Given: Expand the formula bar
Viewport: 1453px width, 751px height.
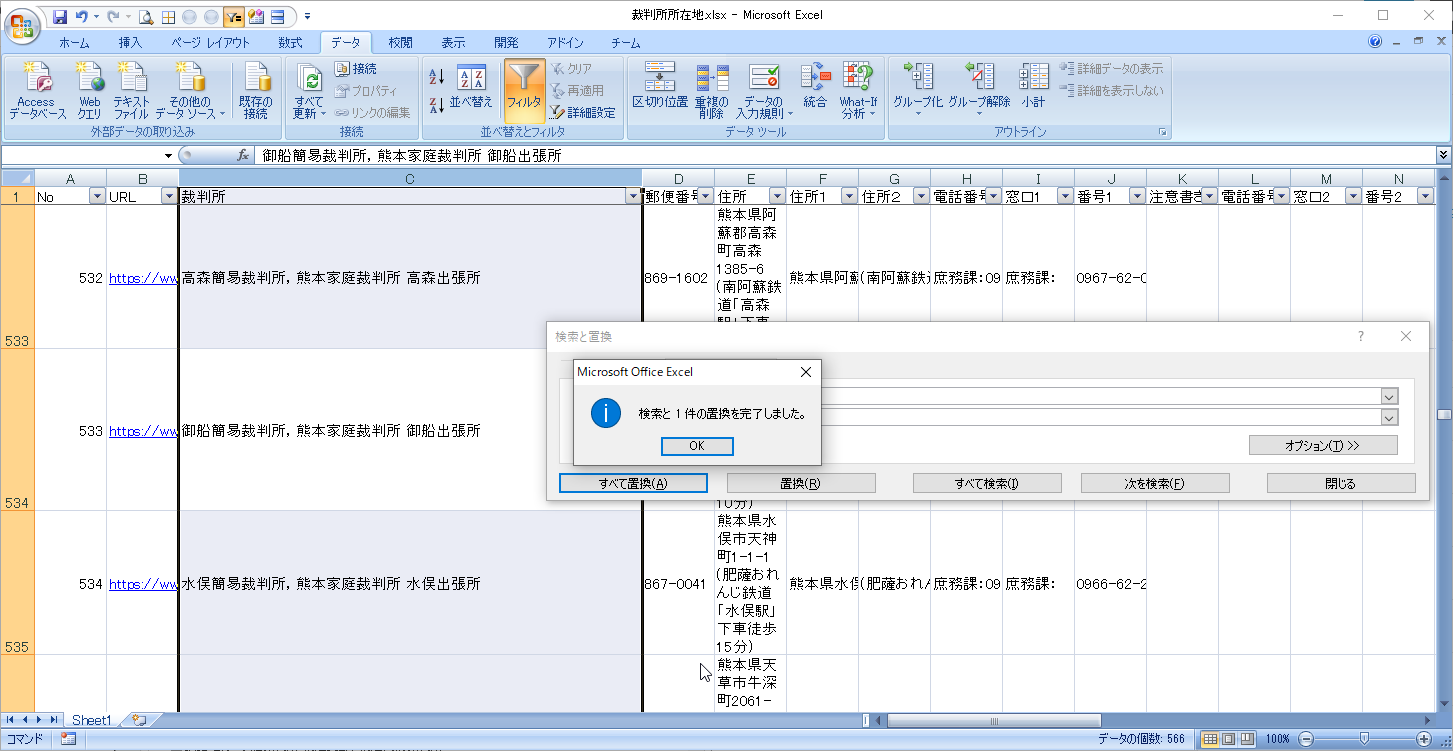Looking at the screenshot, I should pyautogui.click(x=1443, y=156).
